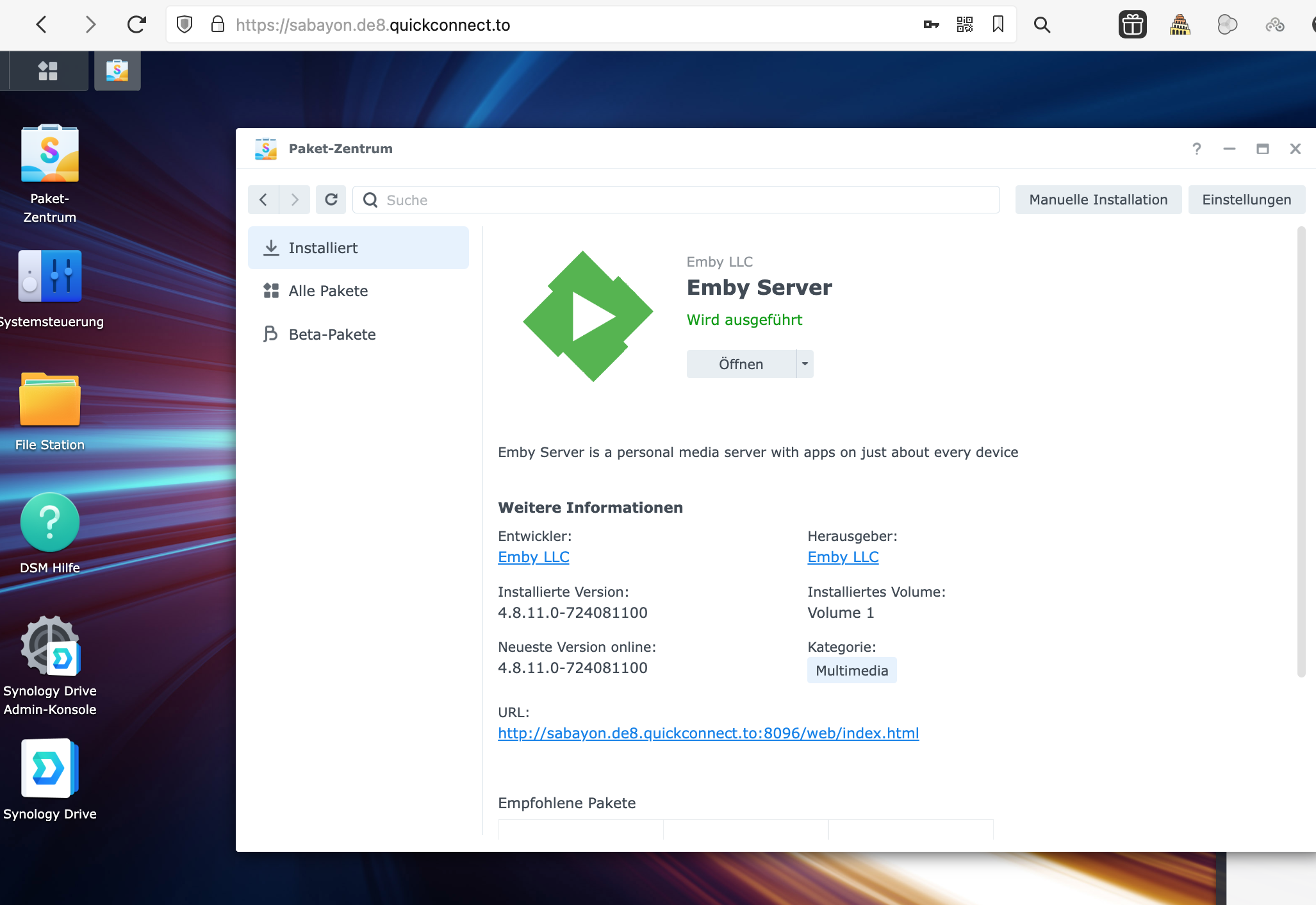Go back in Paket-Zentrum navigation

[263, 199]
